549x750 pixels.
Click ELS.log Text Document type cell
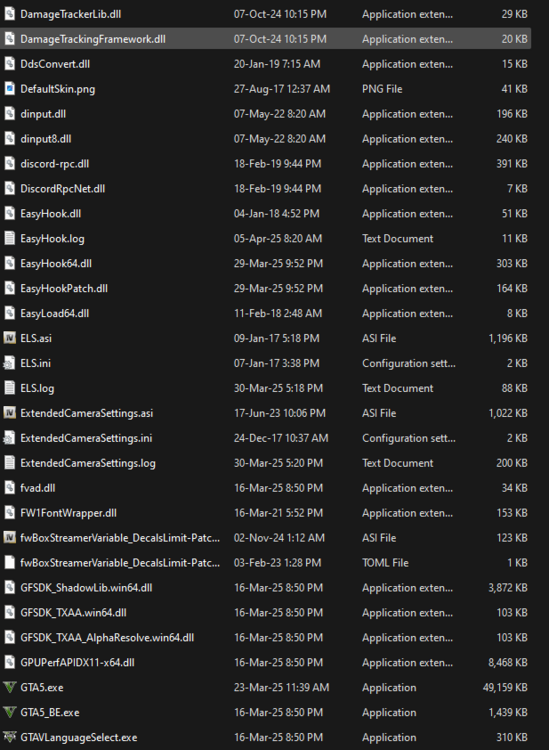(397, 388)
